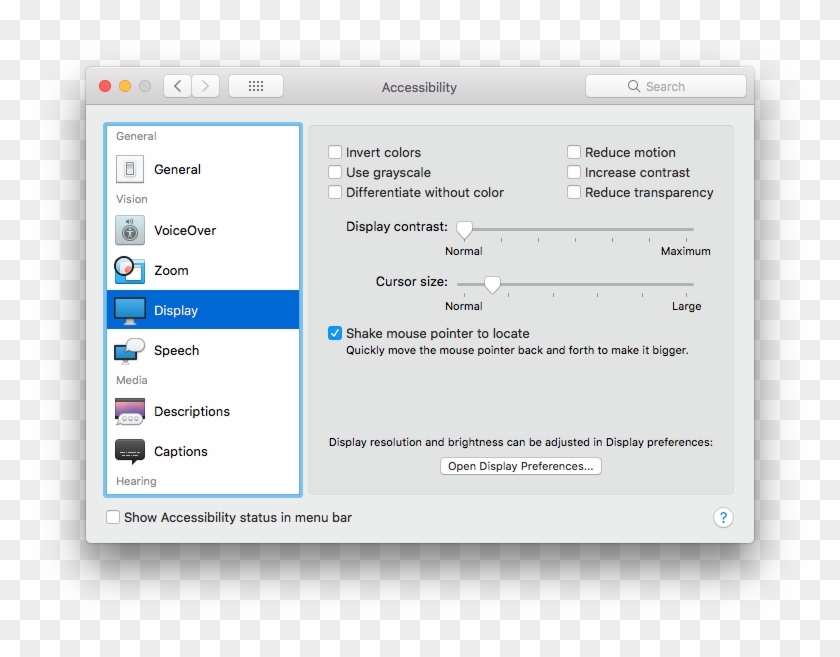Viewport: 840px width, 657px height.
Task: Navigate back using the back arrow
Action: [176, 85]
